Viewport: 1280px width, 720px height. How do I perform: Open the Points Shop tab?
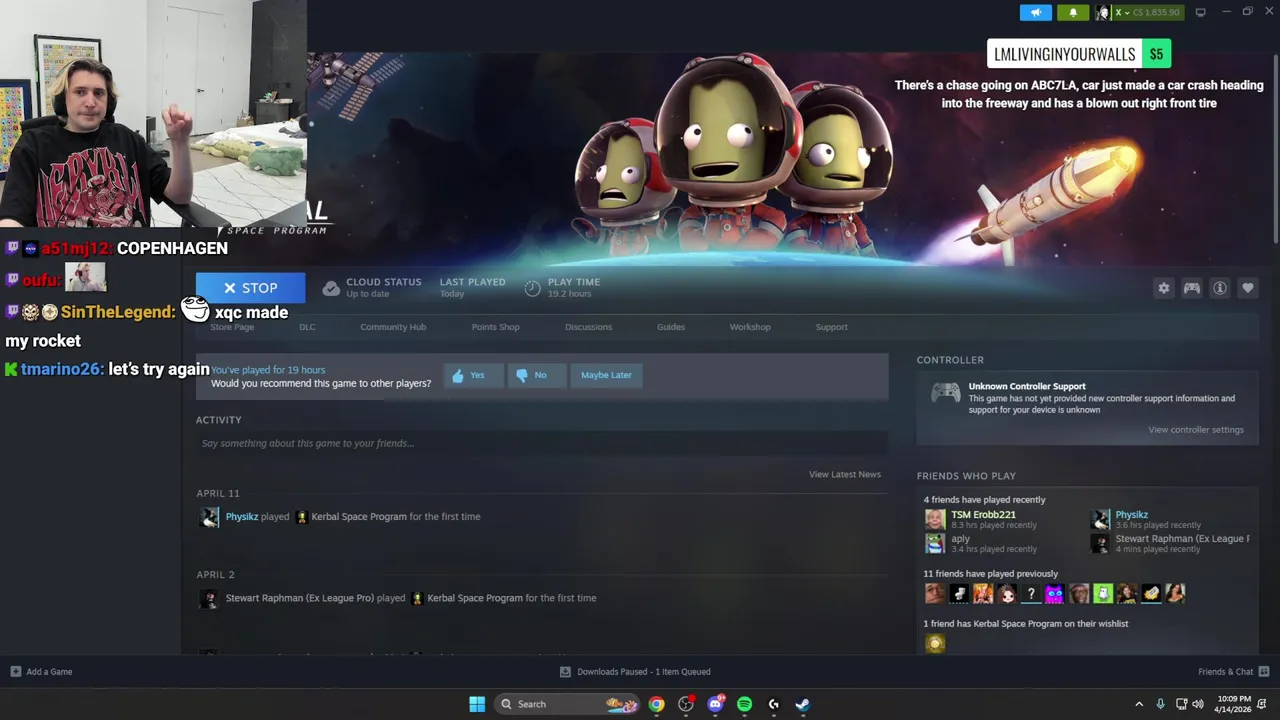(495, 327)
